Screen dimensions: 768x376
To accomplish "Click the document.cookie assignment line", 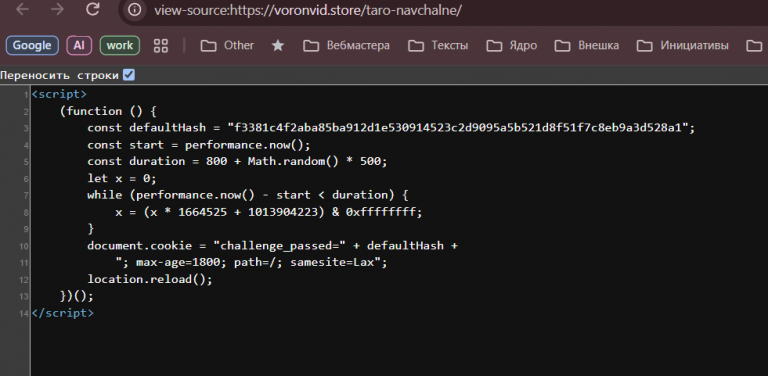I will tap(272, 246).
